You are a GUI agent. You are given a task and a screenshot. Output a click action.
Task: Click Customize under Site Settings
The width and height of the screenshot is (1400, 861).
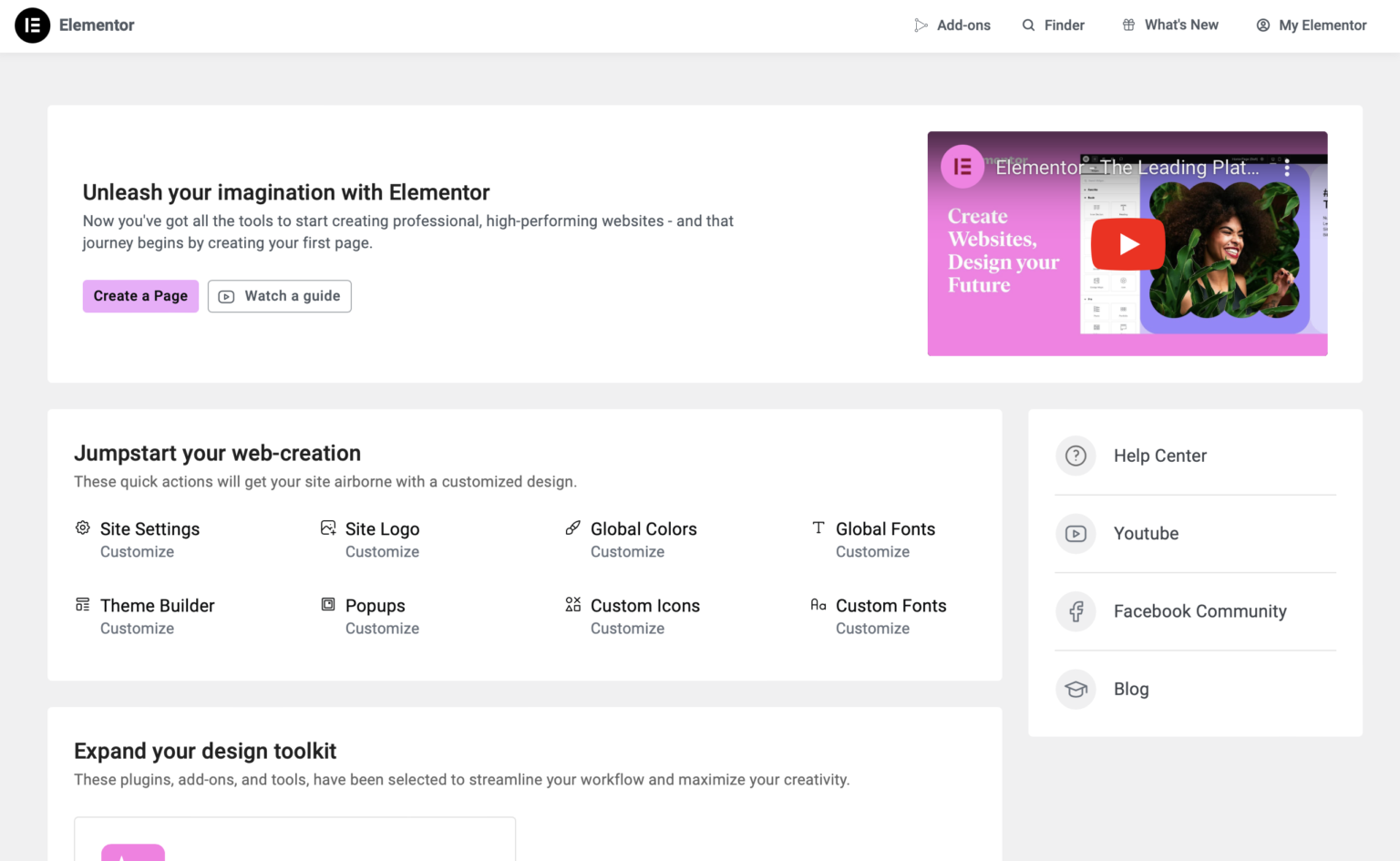137,552
